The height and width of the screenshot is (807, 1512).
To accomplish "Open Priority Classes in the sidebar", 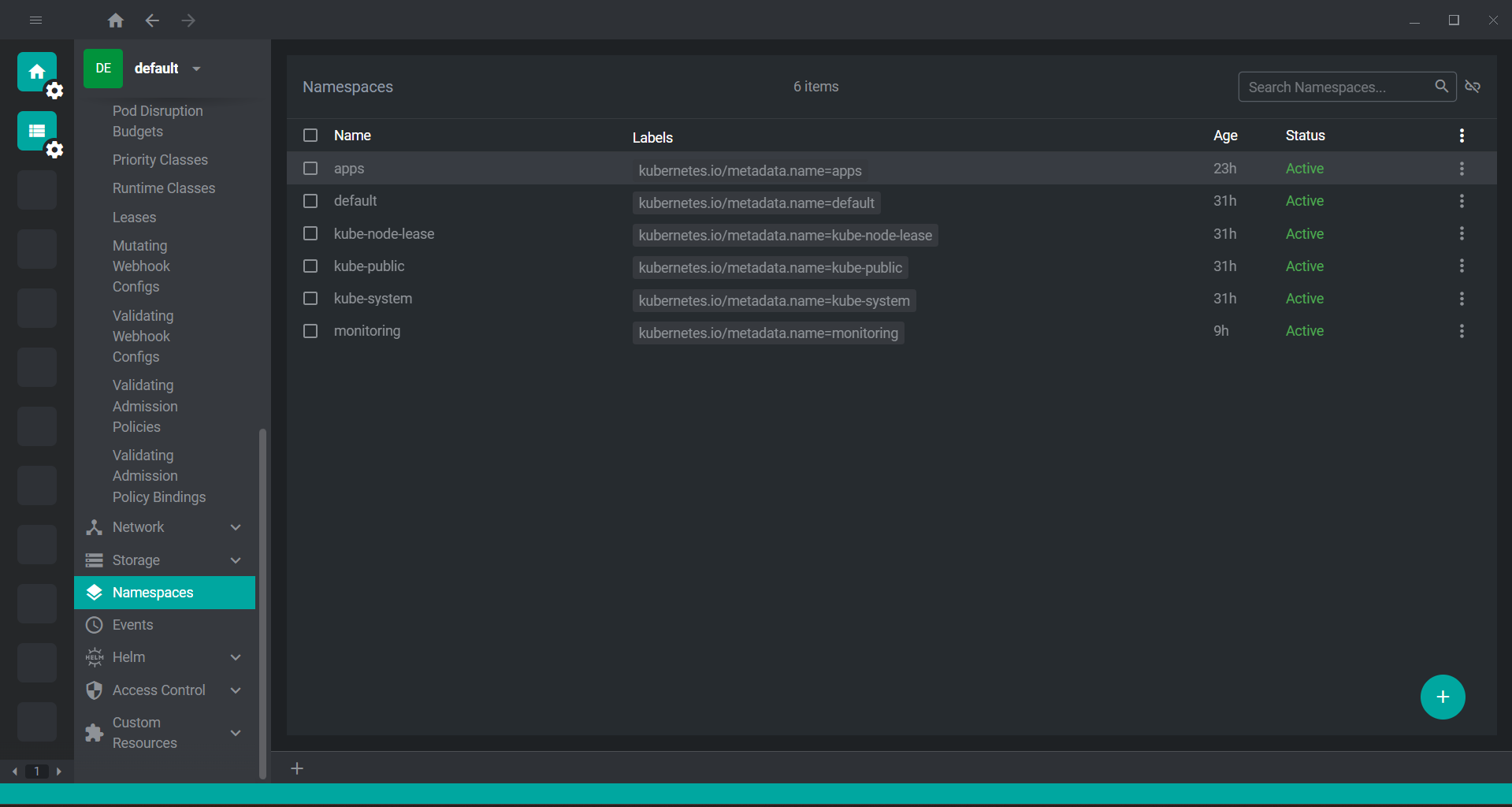I will (160, 160).
